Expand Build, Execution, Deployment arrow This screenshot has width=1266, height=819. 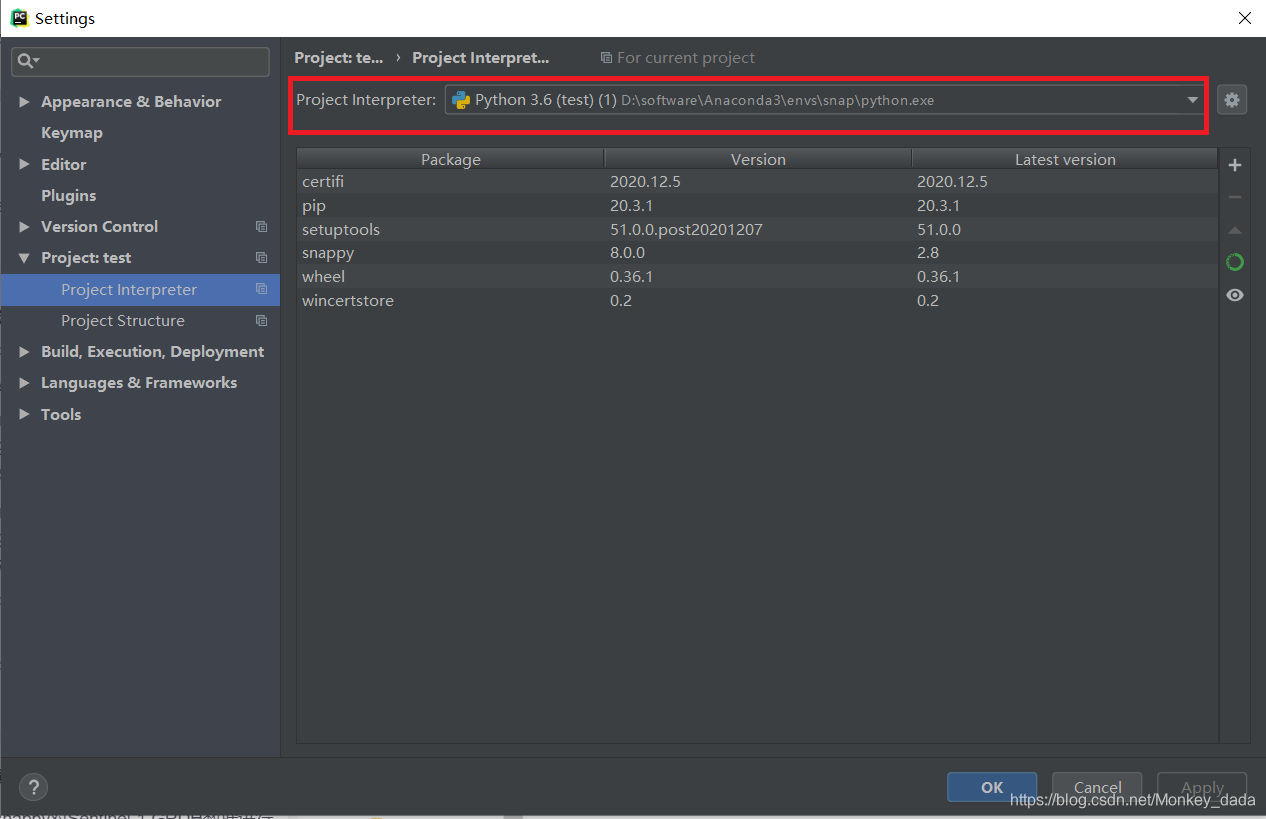24,352
